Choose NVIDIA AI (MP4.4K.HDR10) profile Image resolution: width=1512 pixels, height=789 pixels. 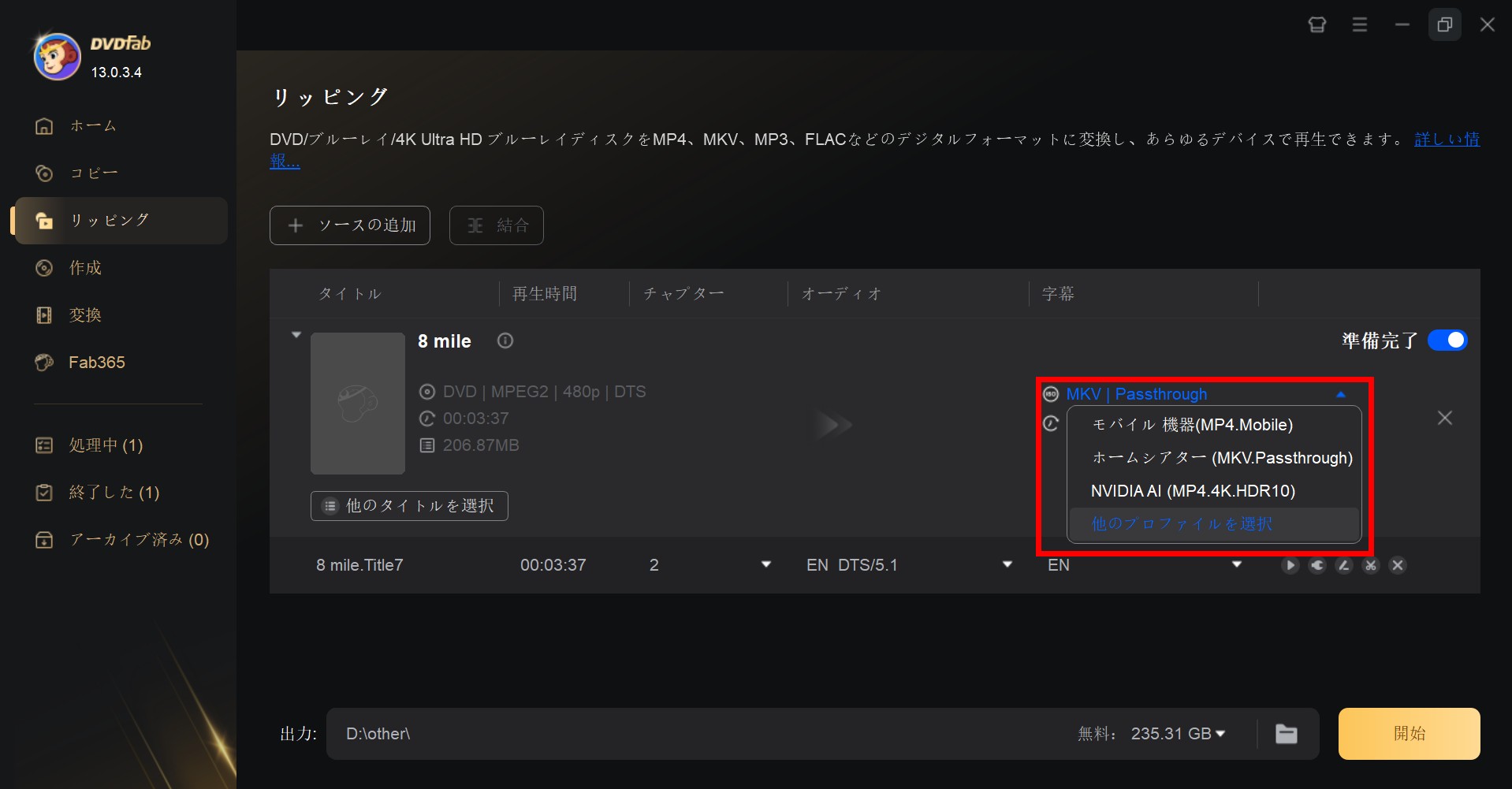pos(1214,491)
